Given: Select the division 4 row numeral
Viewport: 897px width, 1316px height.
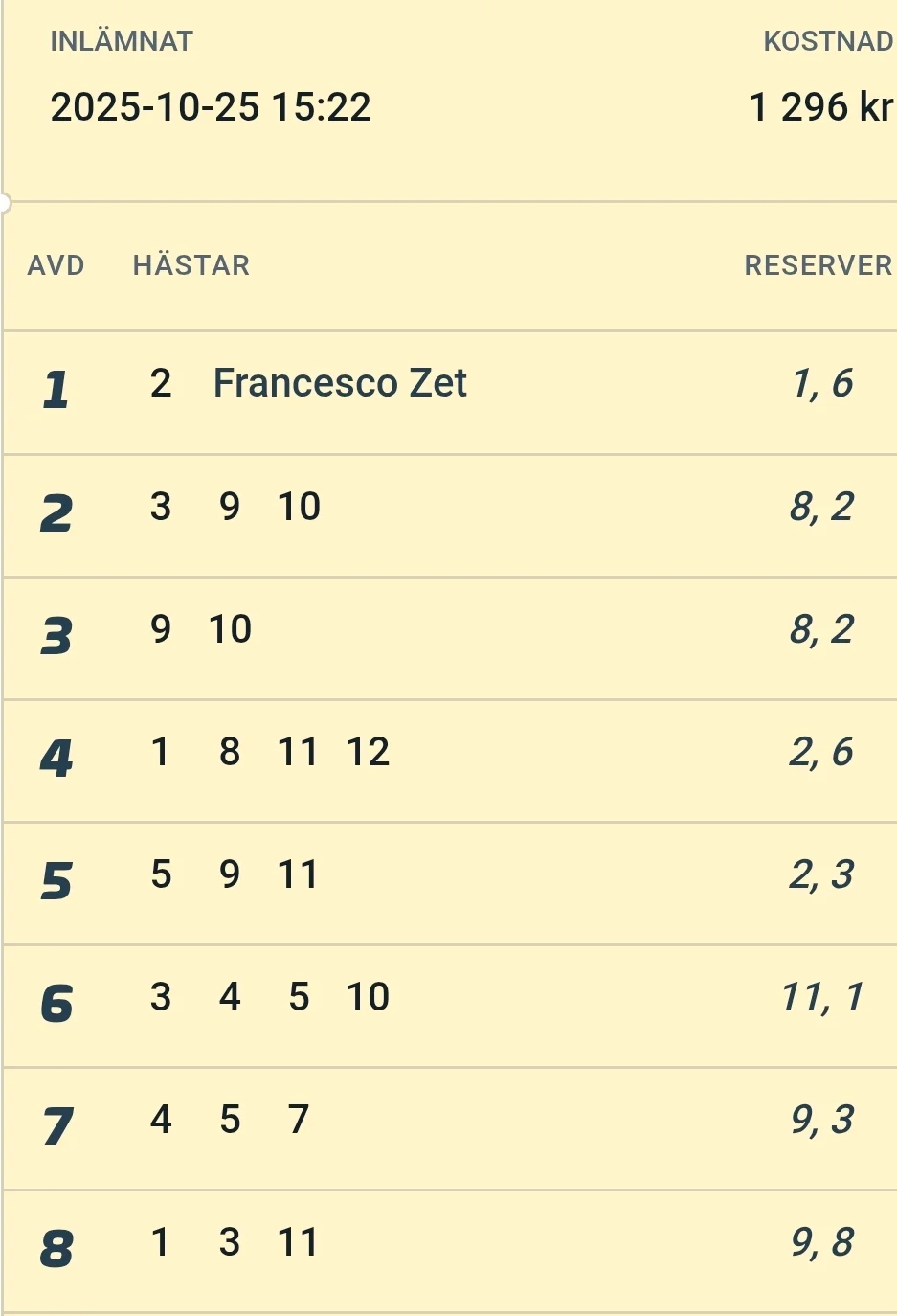Looking at the screenshot, I should pos(56,759).
